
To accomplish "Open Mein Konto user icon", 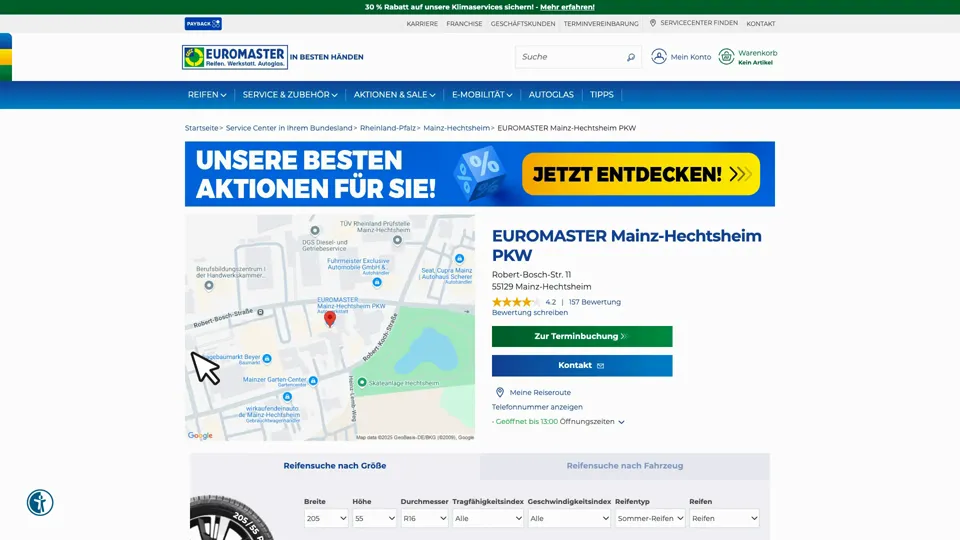I will pos(659,56).
